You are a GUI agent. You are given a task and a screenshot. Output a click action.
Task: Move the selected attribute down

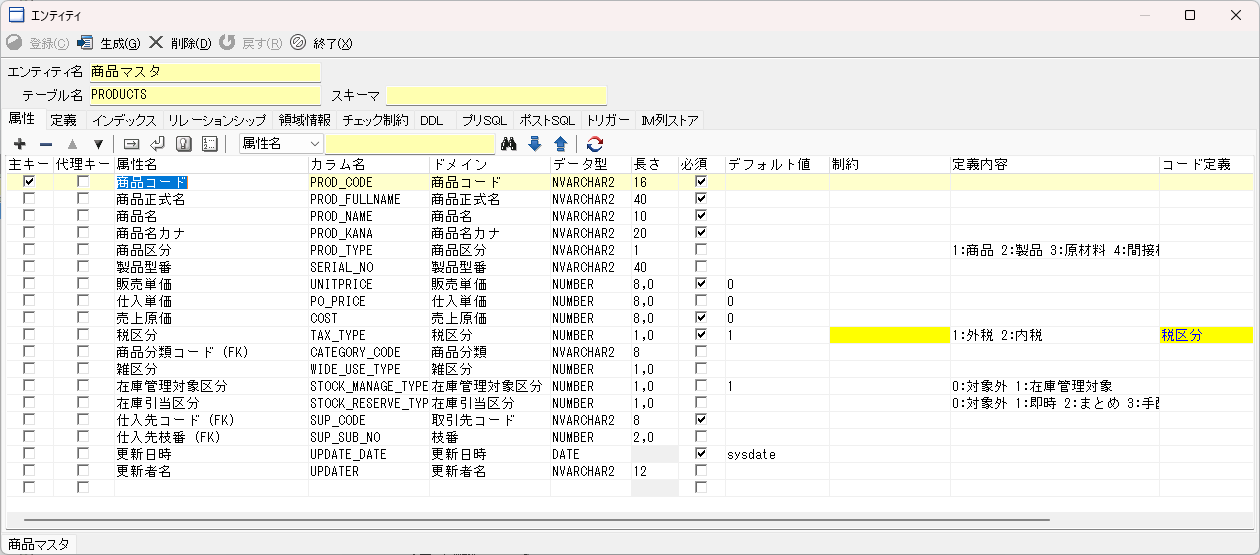97,144
